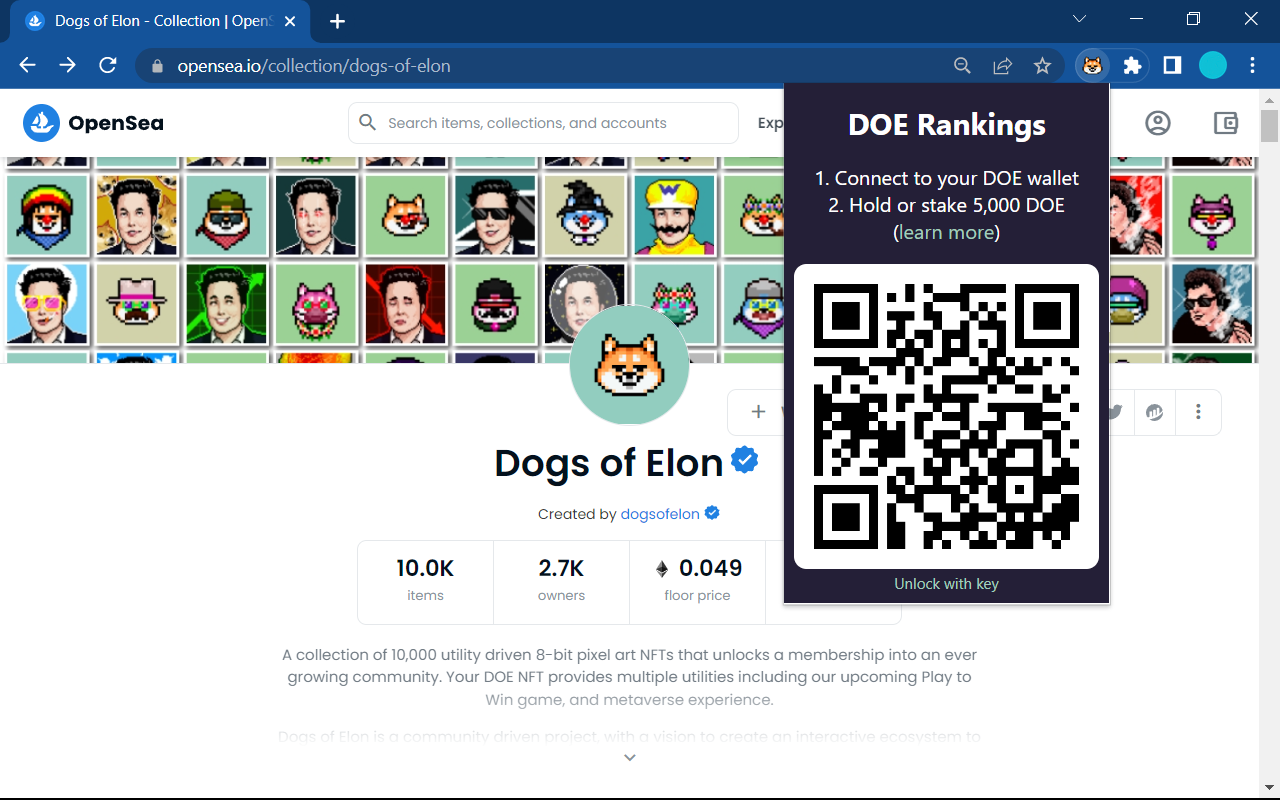Open the collection more options vertical dots

pos(1198,412)
